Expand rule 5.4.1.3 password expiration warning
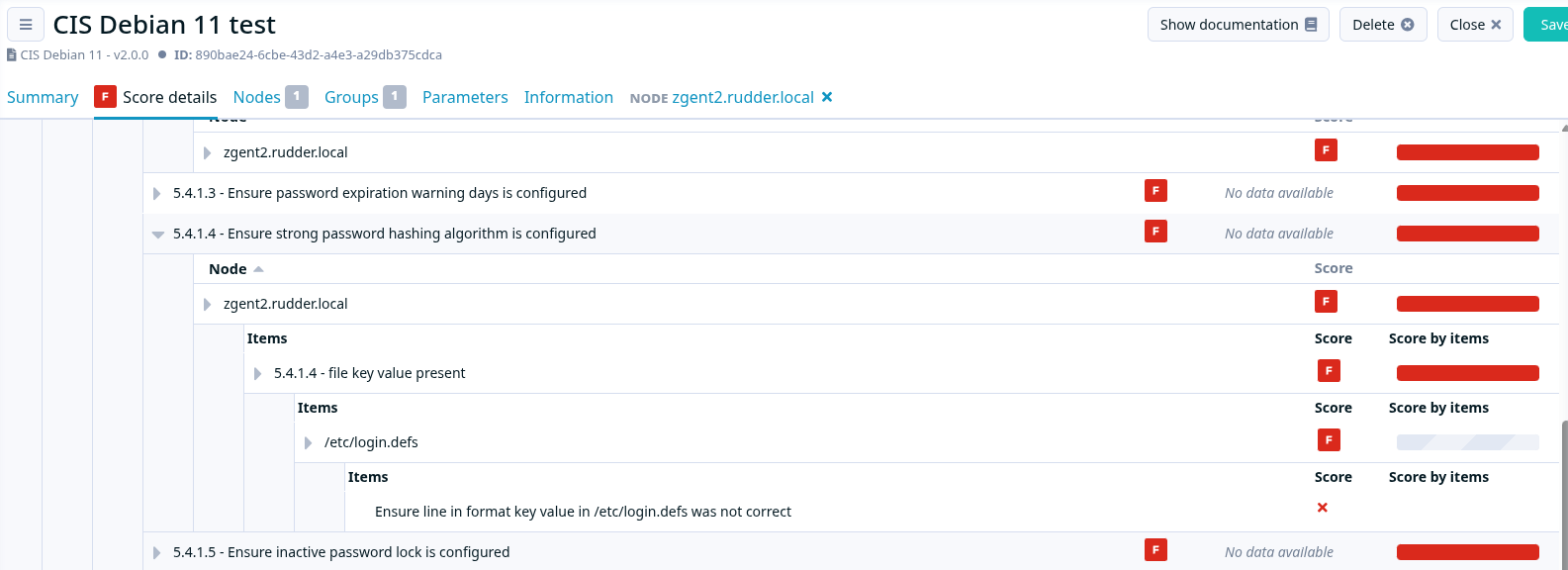The height and width of the screenshot is (570, 1568). point(156,194)
